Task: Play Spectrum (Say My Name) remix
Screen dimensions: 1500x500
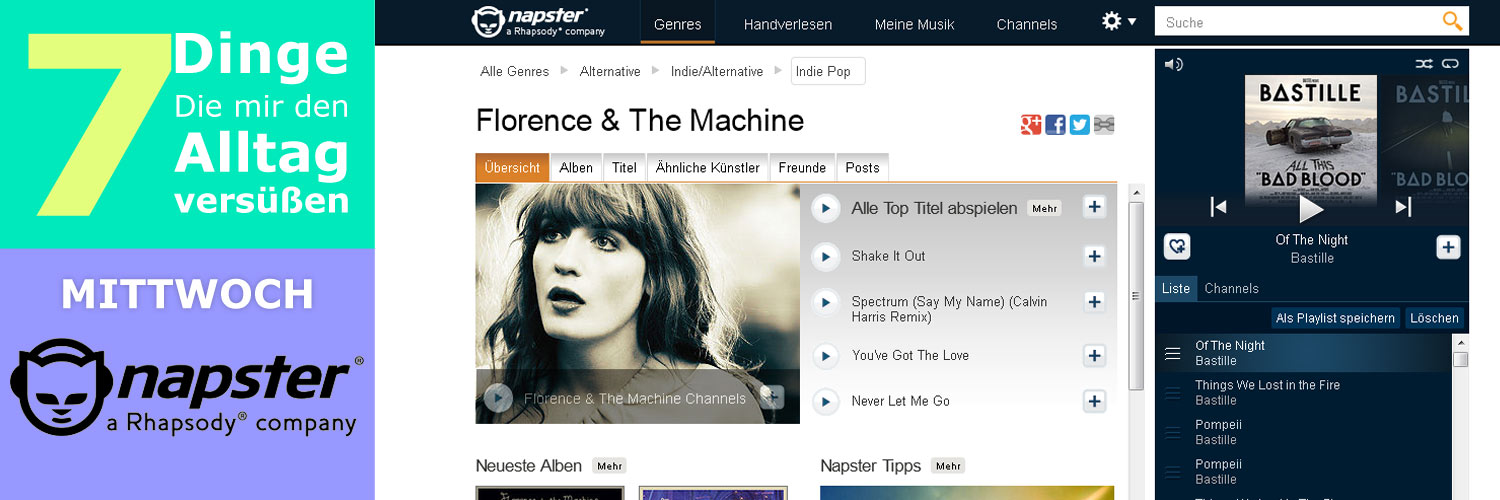Action: 825,302
